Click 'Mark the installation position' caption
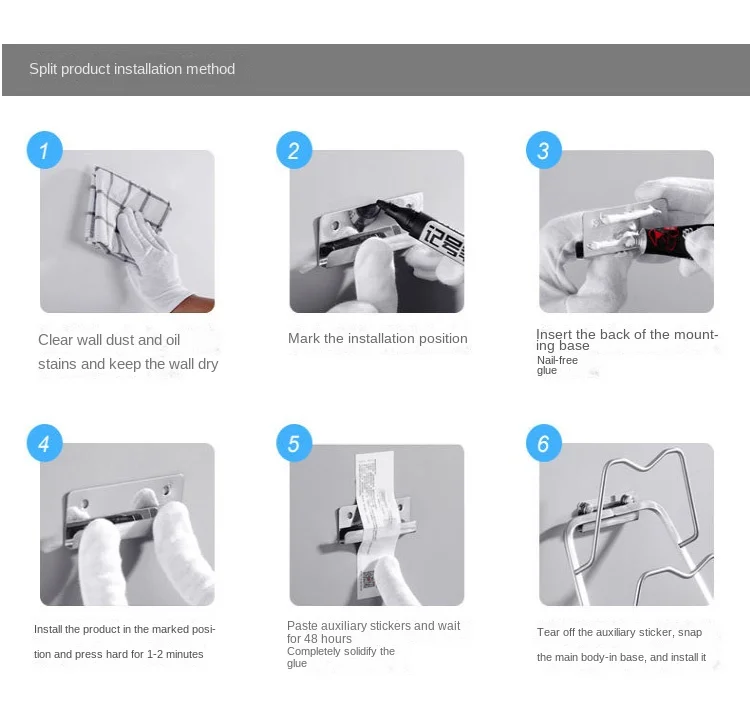Image resolution: width=750 pixels, height=708 pixels. coord(378,339)
